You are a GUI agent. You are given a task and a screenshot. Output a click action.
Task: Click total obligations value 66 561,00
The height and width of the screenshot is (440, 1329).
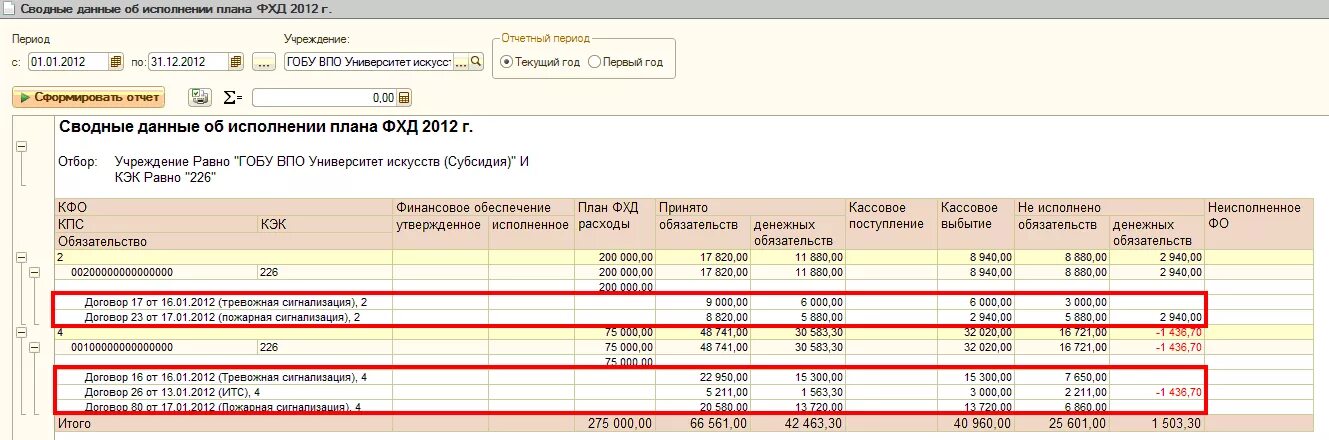pos(717,424)
